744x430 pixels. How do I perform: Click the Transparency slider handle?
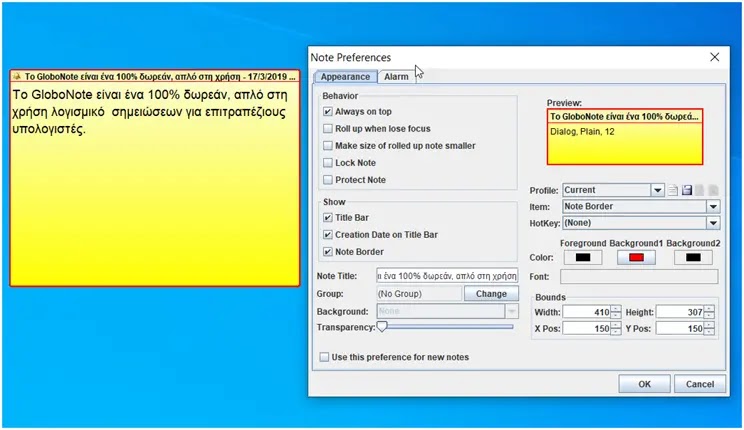tap(382, 327)
